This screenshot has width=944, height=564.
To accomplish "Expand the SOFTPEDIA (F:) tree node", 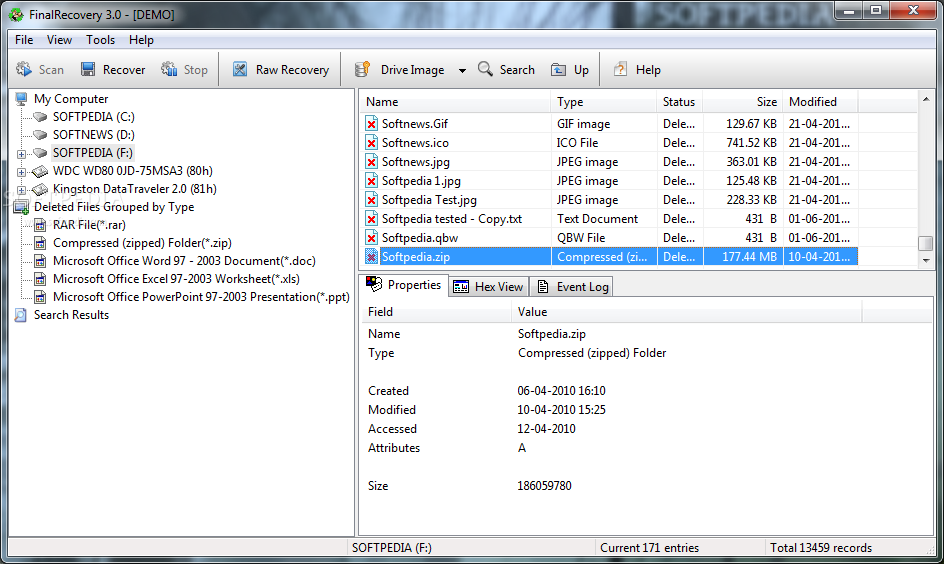I will (22, 154).
